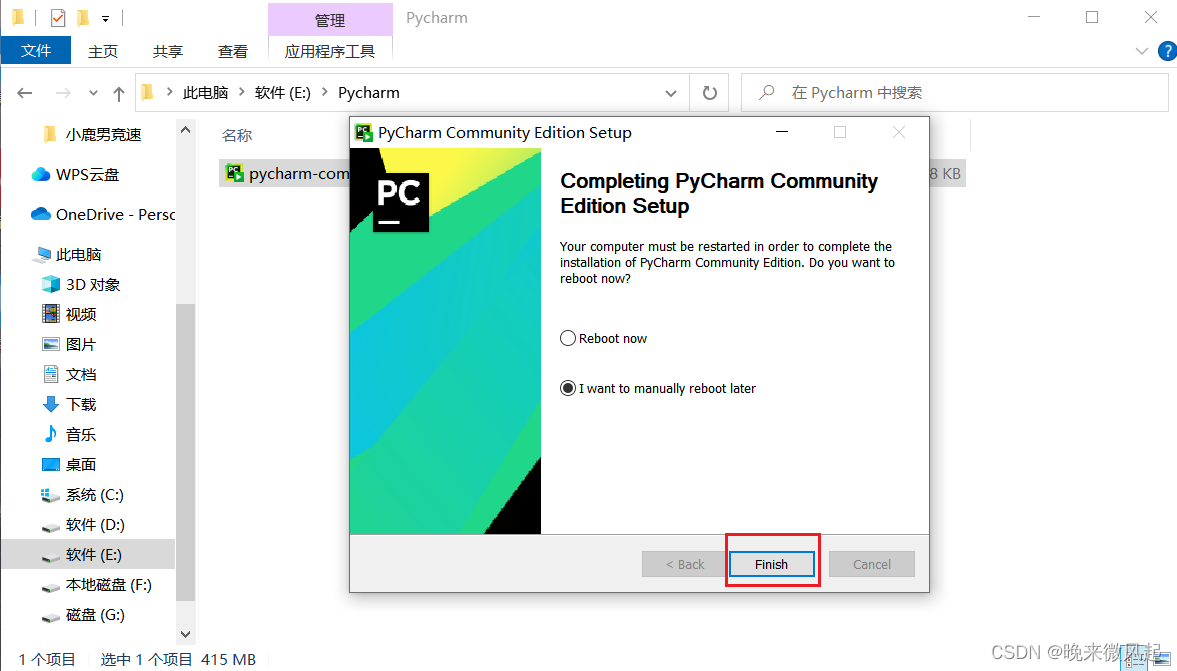Image resolution: width=1177 pixels, height=671 pixels.
Task: Refresh the Pycharm folder view
Action: [709, 93]
